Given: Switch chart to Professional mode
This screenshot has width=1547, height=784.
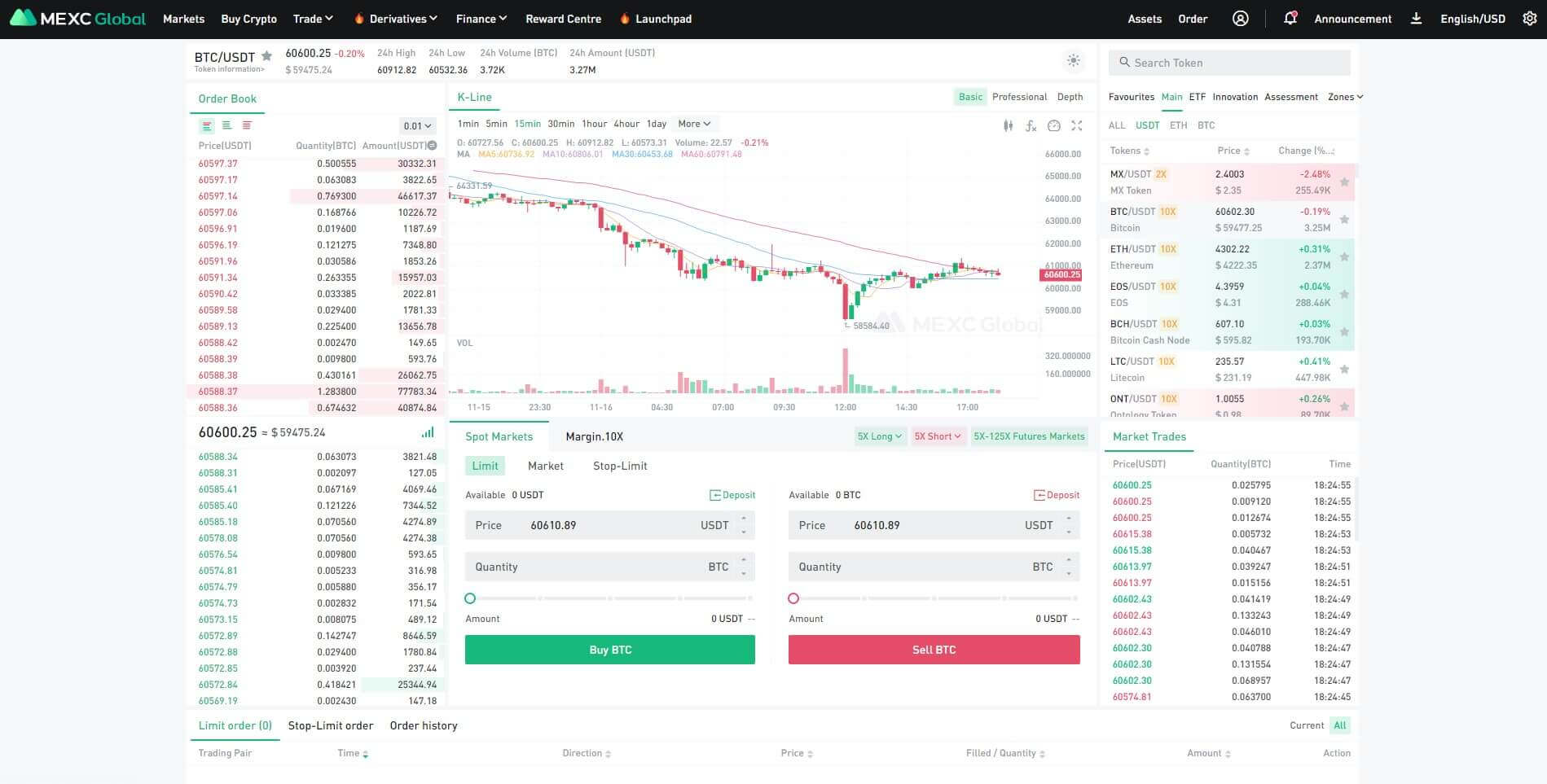Looking at the screenshot, I should (1019, 97).
